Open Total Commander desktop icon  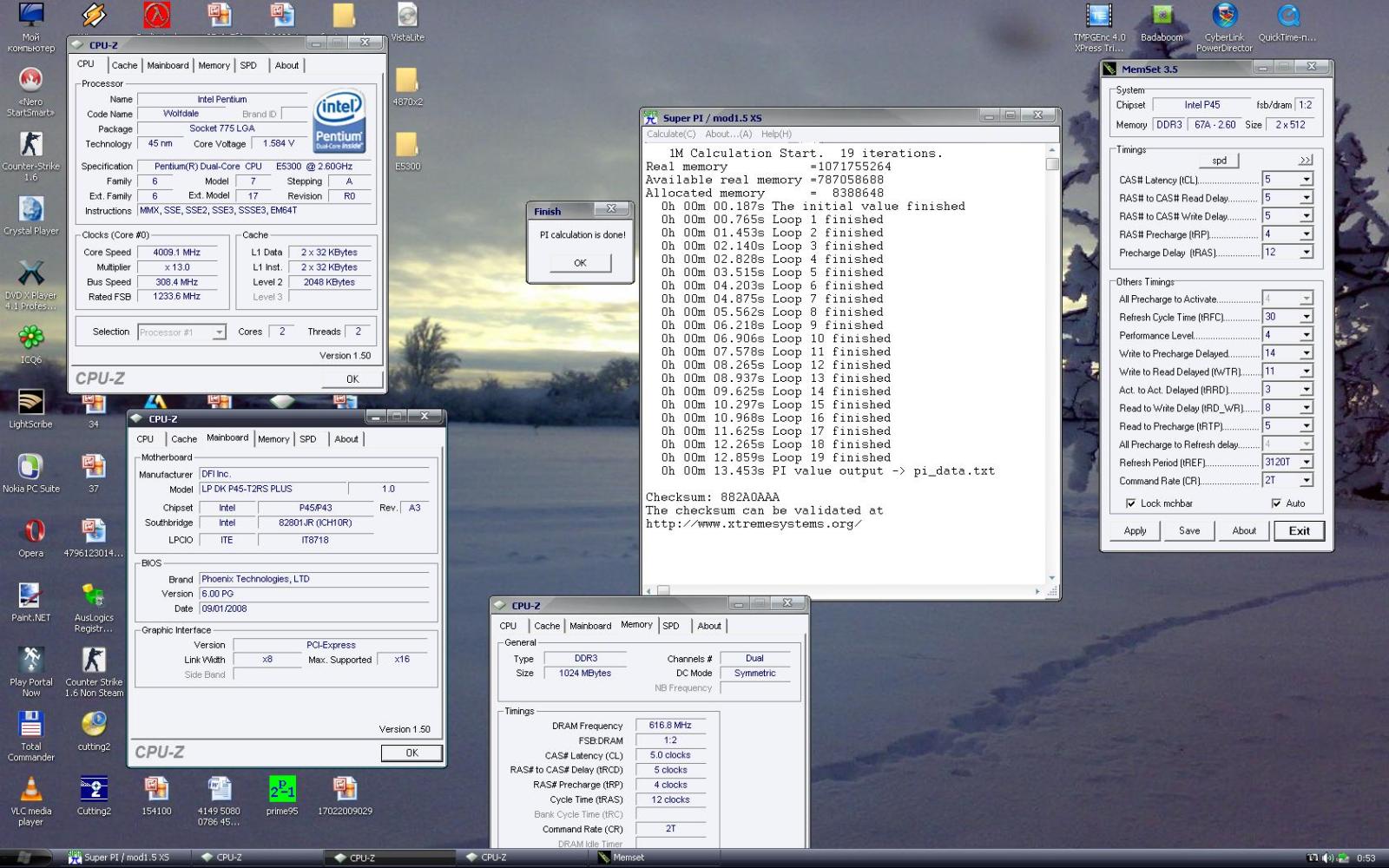pos(31,736)
